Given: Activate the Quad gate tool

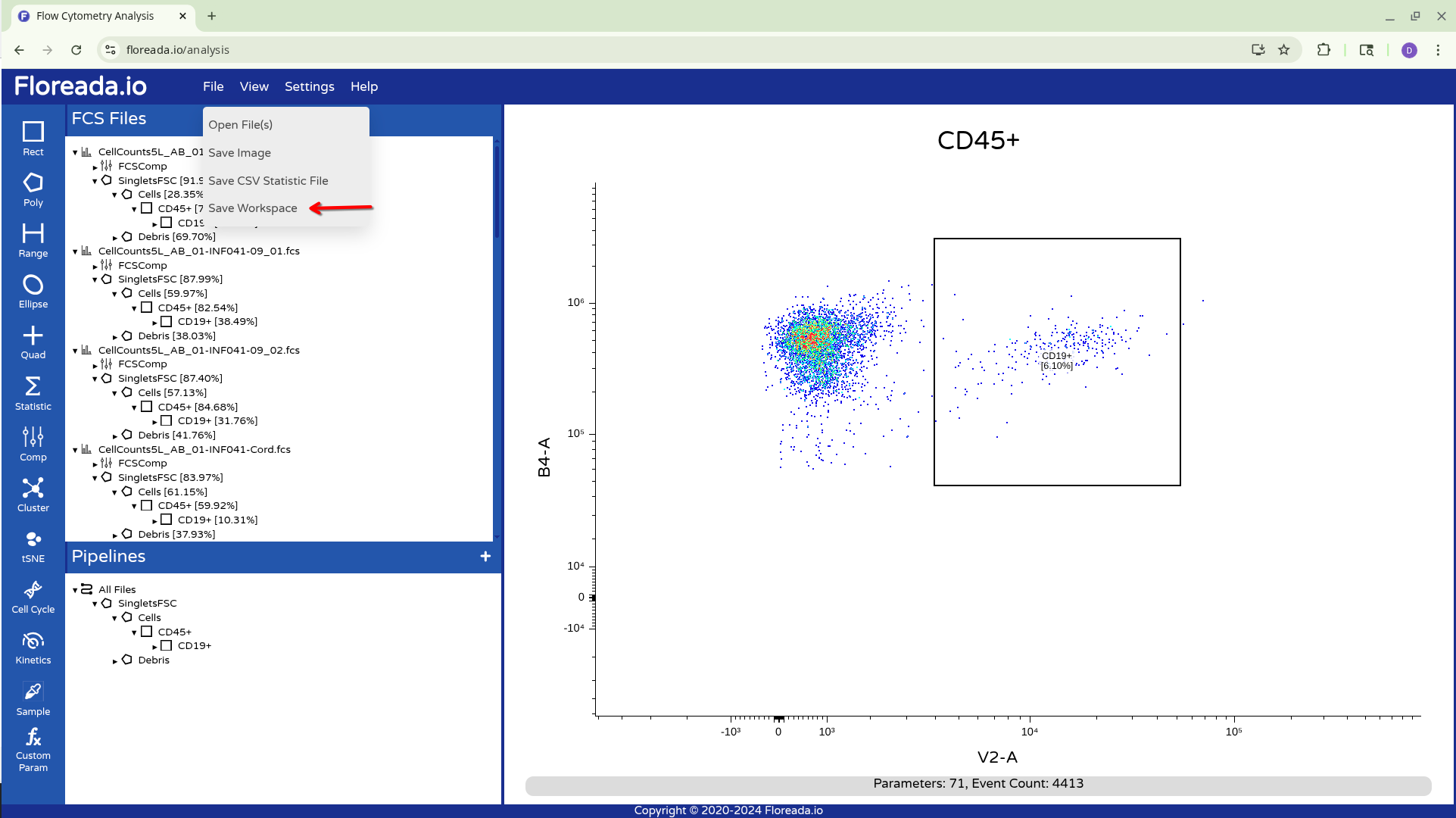Looking at the screenshot, I should (33, 342).
